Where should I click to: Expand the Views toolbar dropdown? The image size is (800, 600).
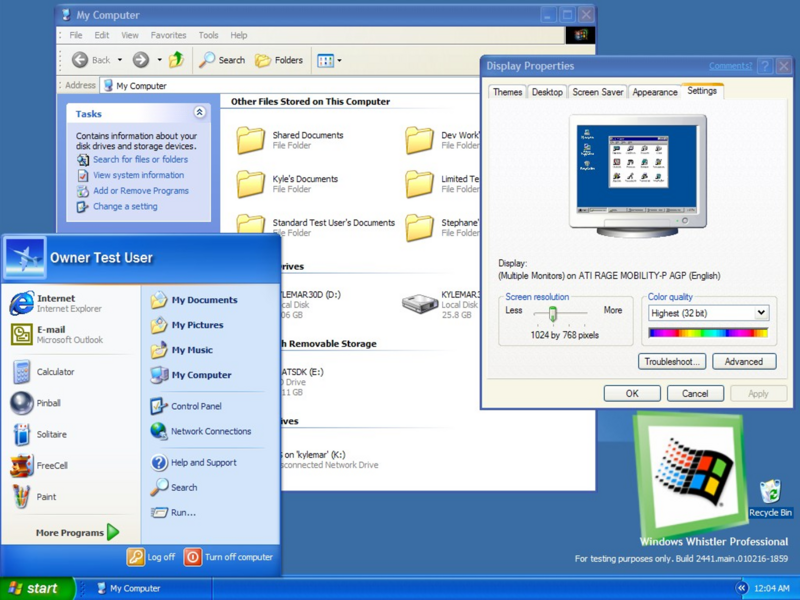(330, 61)
